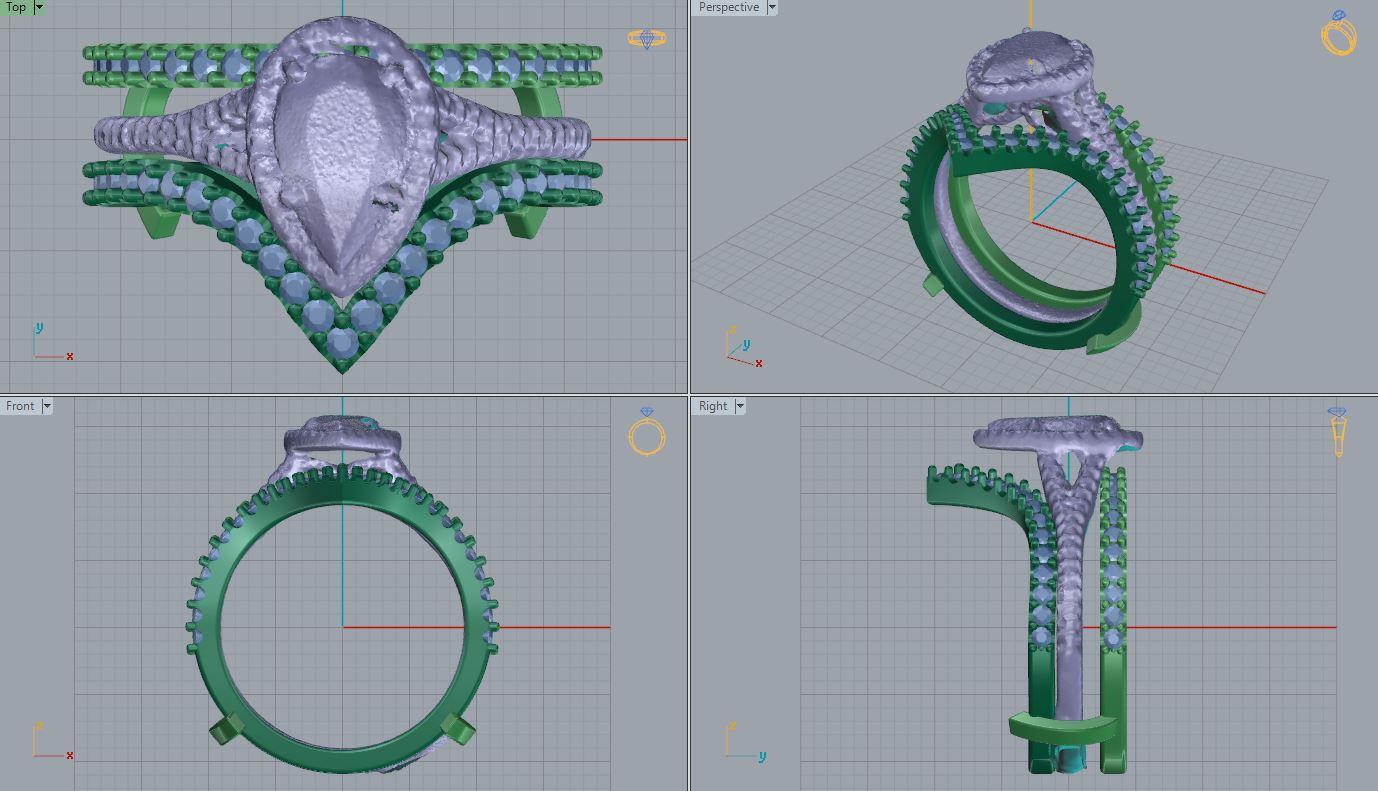Viewport: 1378px width, 791px height.
Task: Open the Perspective viewport menu arrow
Action: tap(772, 7)
